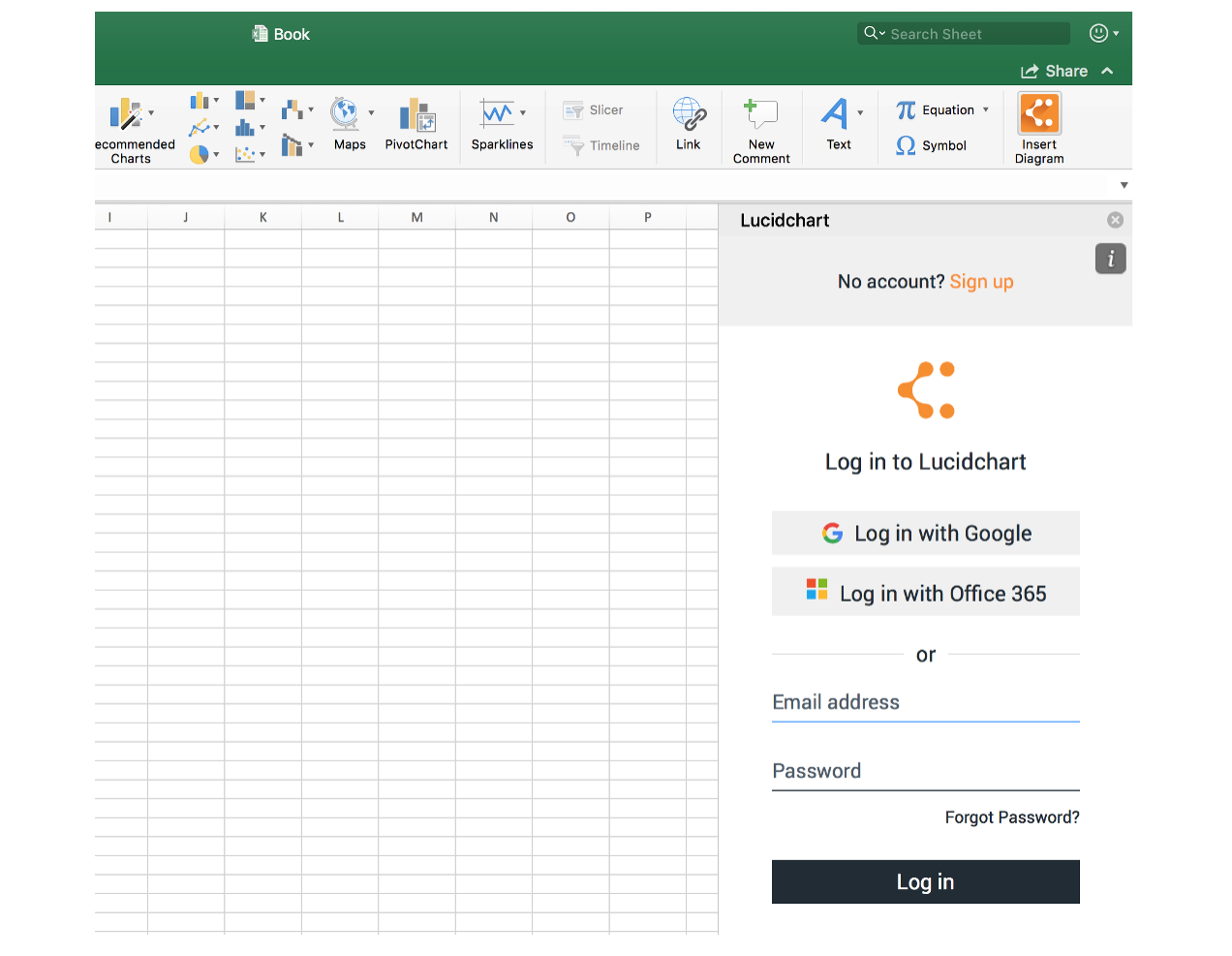Select column M header
1232x956 pixels.
pos(416,217)
